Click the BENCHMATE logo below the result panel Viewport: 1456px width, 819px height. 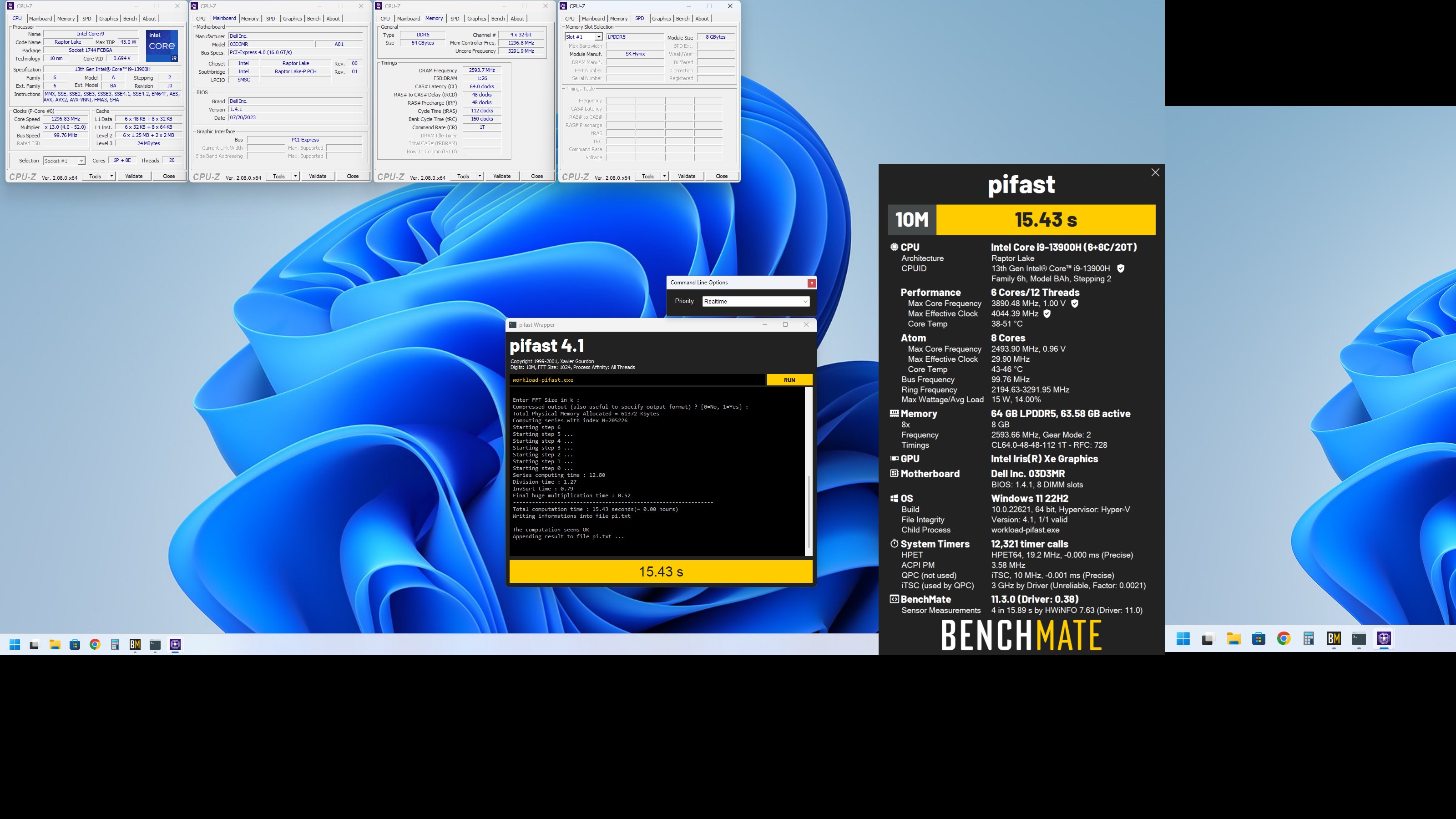[x=1021, y=635]
